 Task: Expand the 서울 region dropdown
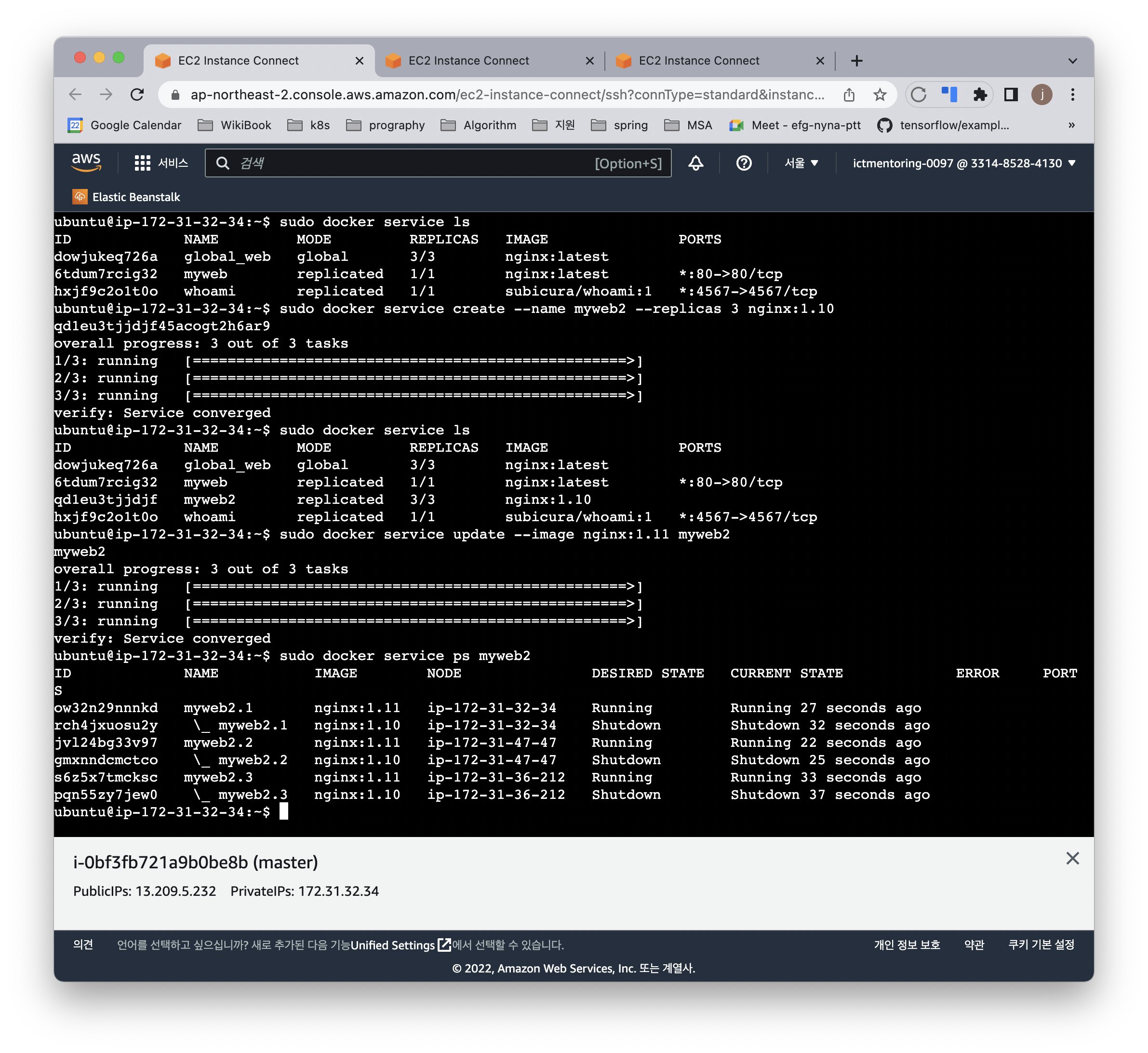click(x=801, y=163)
